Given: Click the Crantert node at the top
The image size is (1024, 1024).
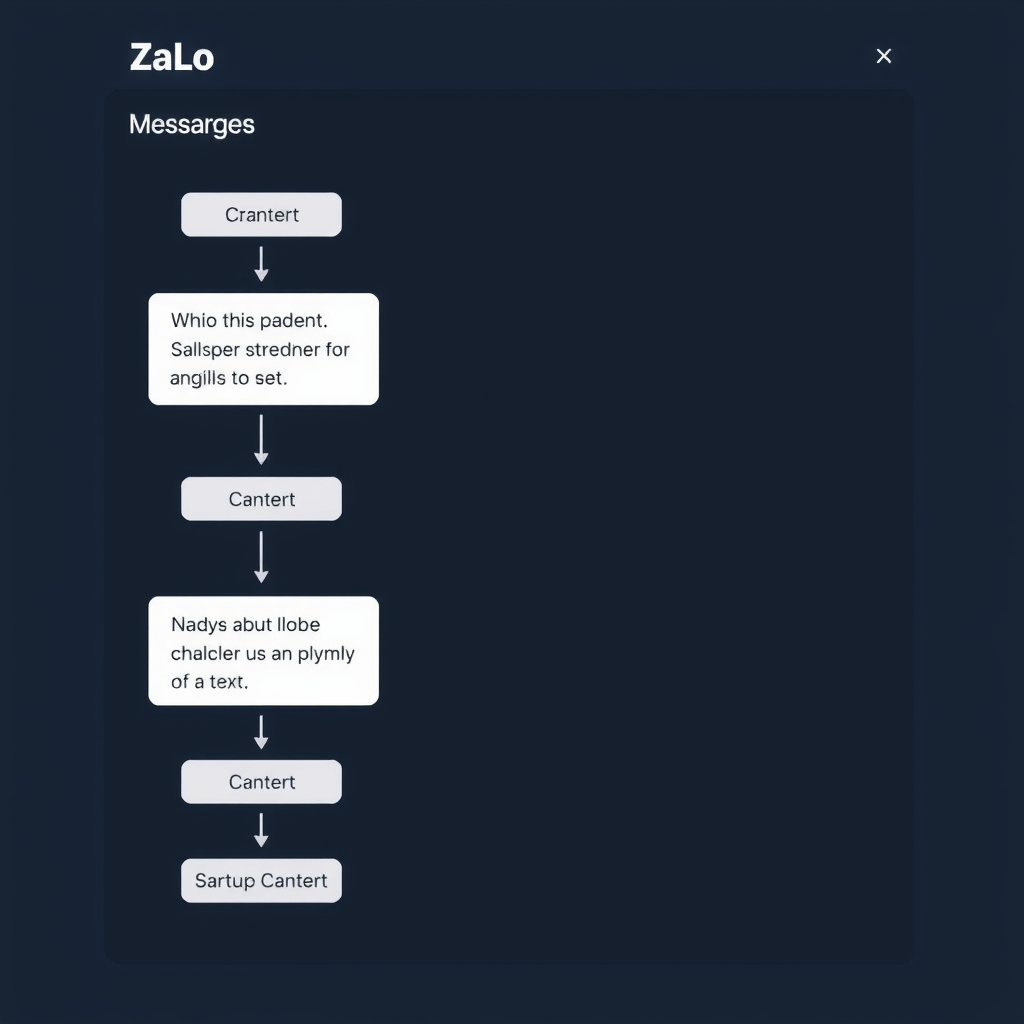Looking at the screenshot, I should coord(261,215).
